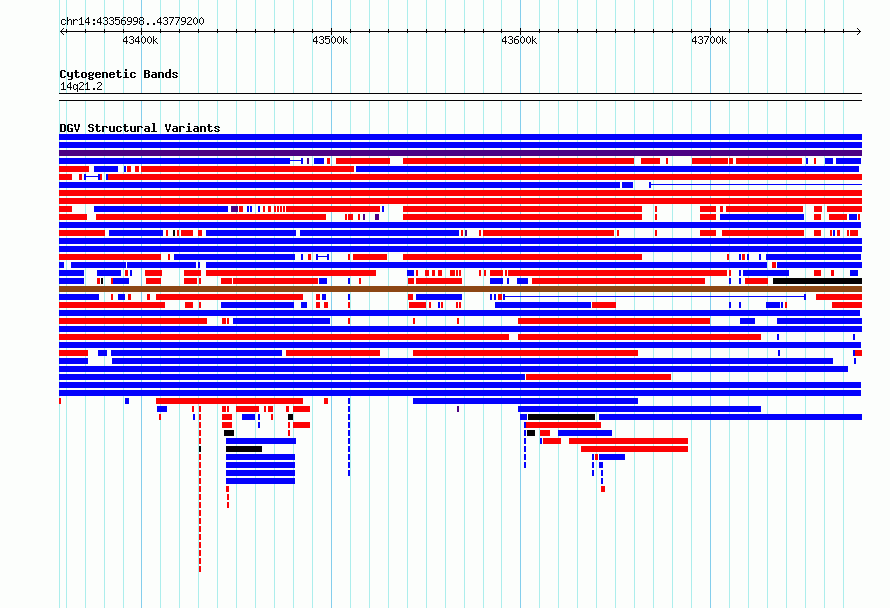Click the full-width purple variant bar
This screenshot has height=608, width=890.
(x=460, y=153)
